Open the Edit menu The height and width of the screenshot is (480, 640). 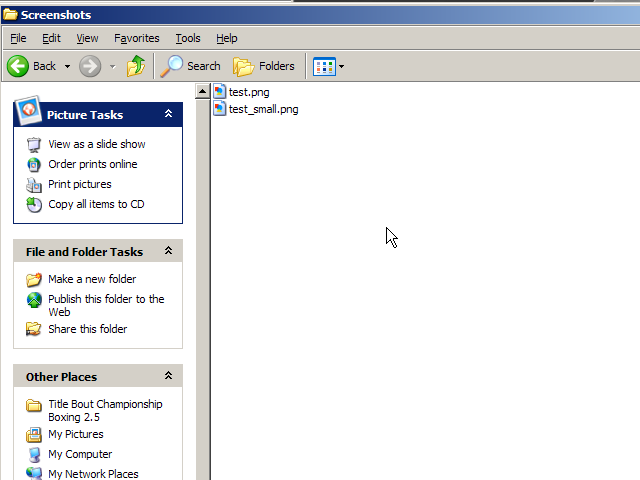[51, 38]
